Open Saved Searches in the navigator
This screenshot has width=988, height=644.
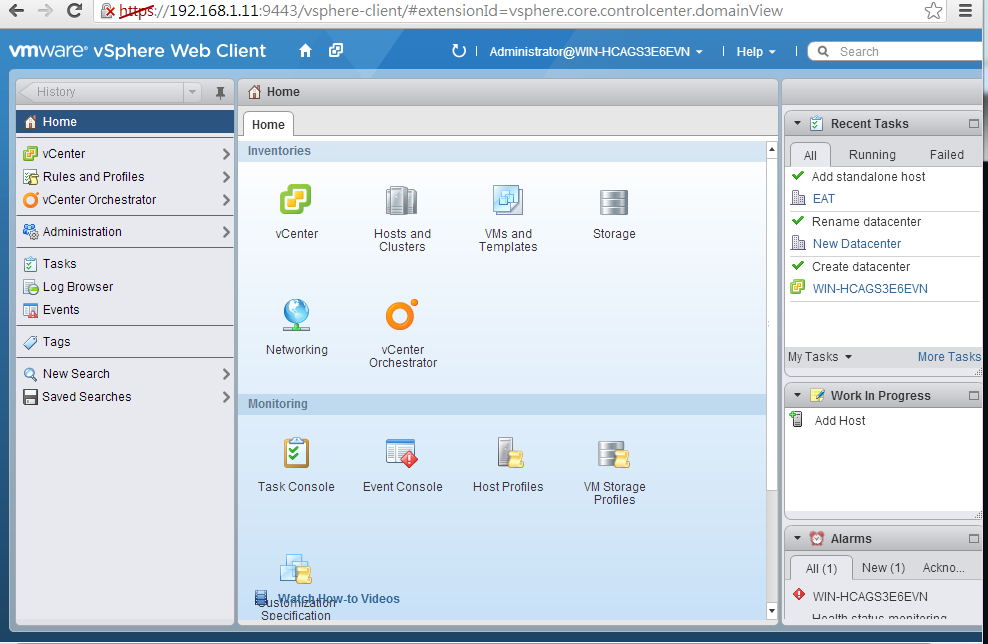[x=125, y=397]
